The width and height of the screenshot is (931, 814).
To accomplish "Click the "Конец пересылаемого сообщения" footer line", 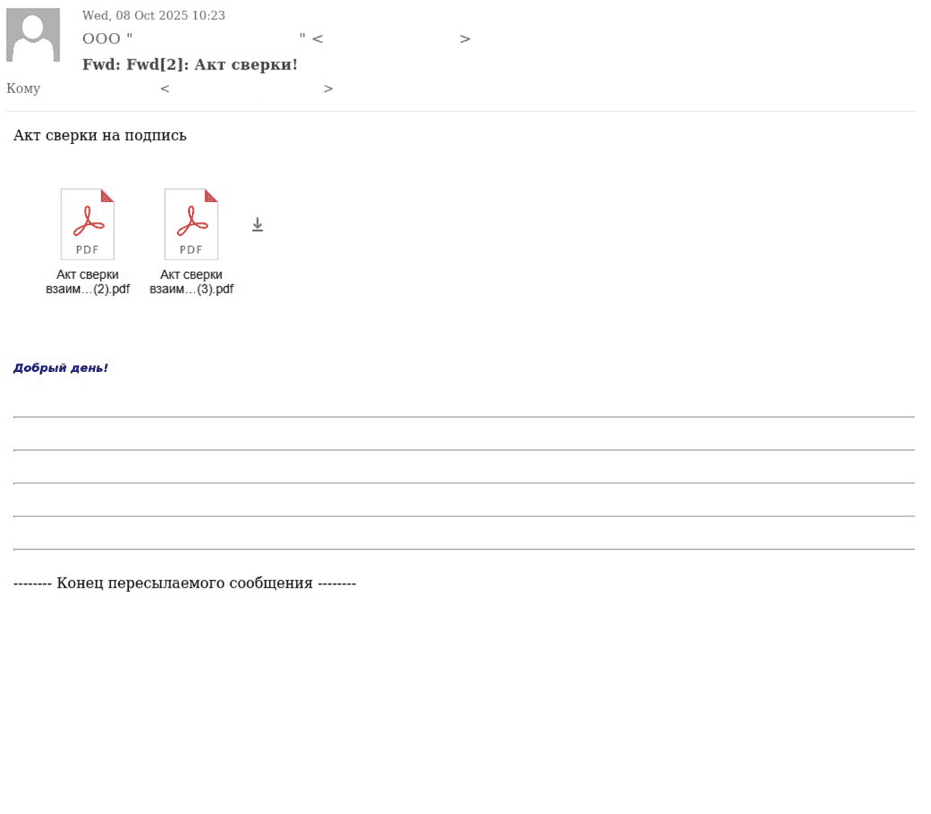I will coord(185,583).
